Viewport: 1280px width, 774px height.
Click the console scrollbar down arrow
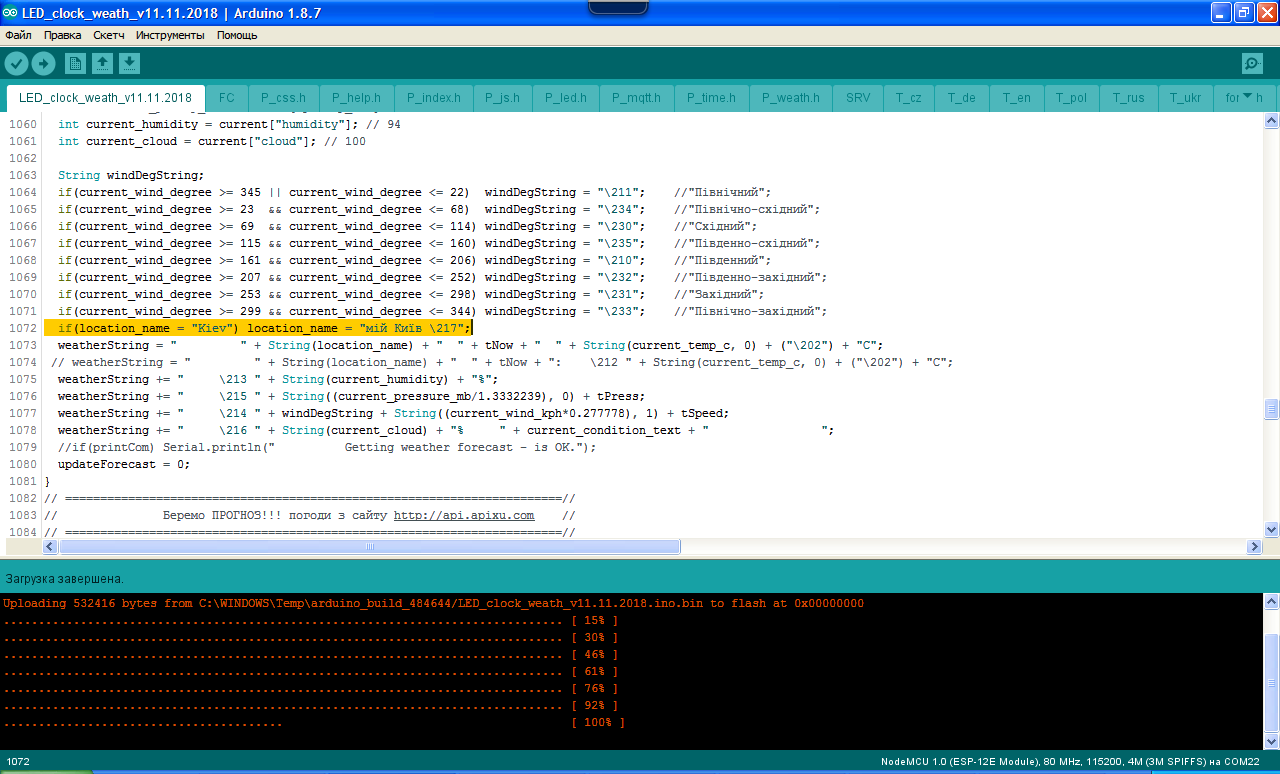(1271, 740)
